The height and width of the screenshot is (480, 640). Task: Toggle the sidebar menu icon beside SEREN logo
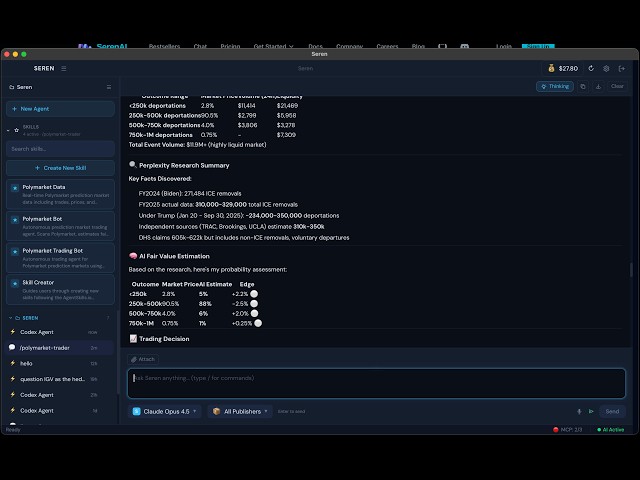pyautogui.click(x=64, y=69)
